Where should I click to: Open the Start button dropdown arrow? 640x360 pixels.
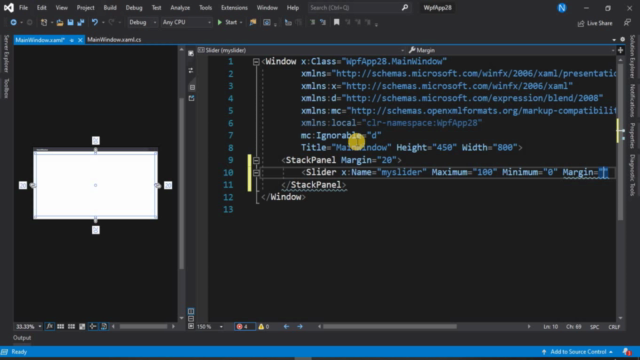coord(241,22)
